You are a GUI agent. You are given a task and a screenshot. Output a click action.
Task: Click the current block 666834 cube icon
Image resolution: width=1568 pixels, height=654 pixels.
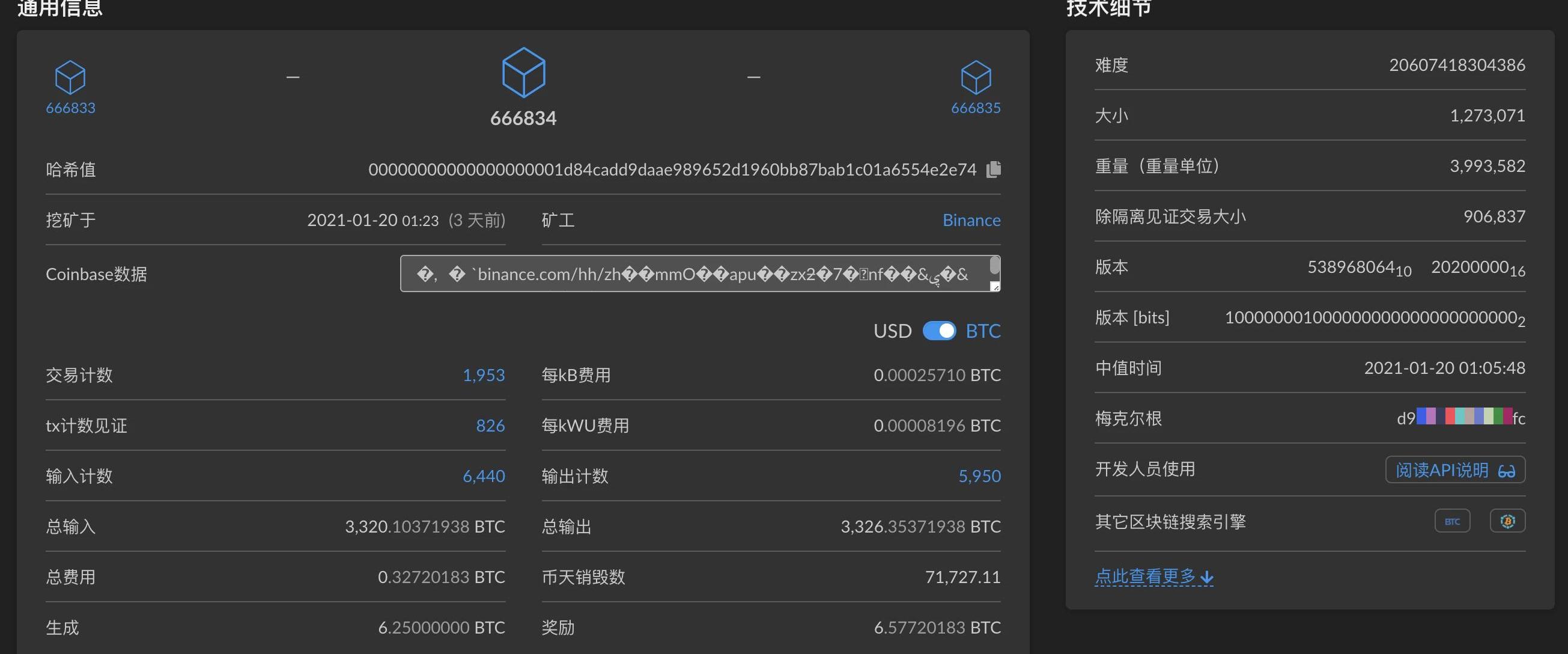[x=523, y=73]
